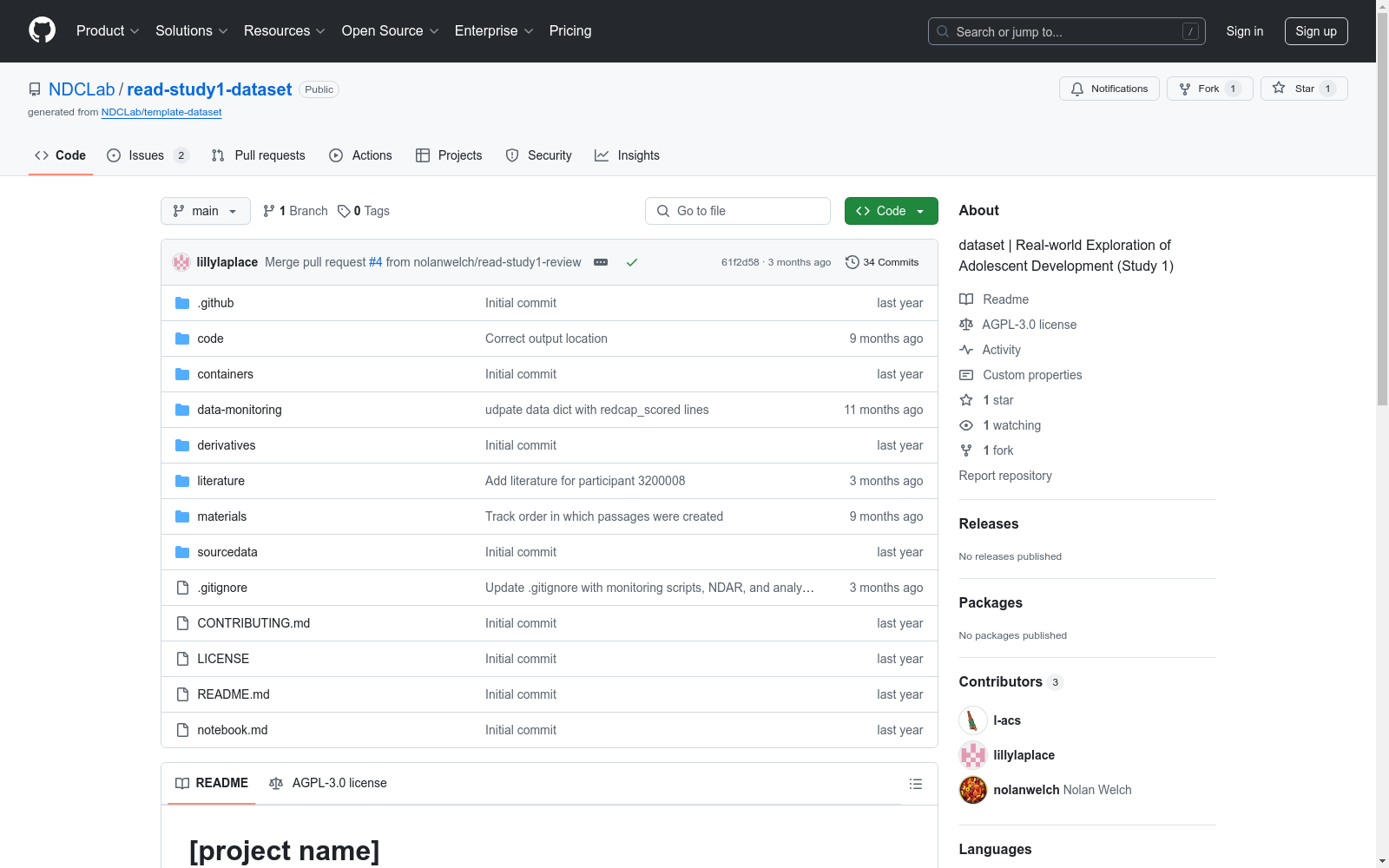This screenshot has height=868, width=1389.
Task: Expand commit message ellipsis button
Action: 601,262
